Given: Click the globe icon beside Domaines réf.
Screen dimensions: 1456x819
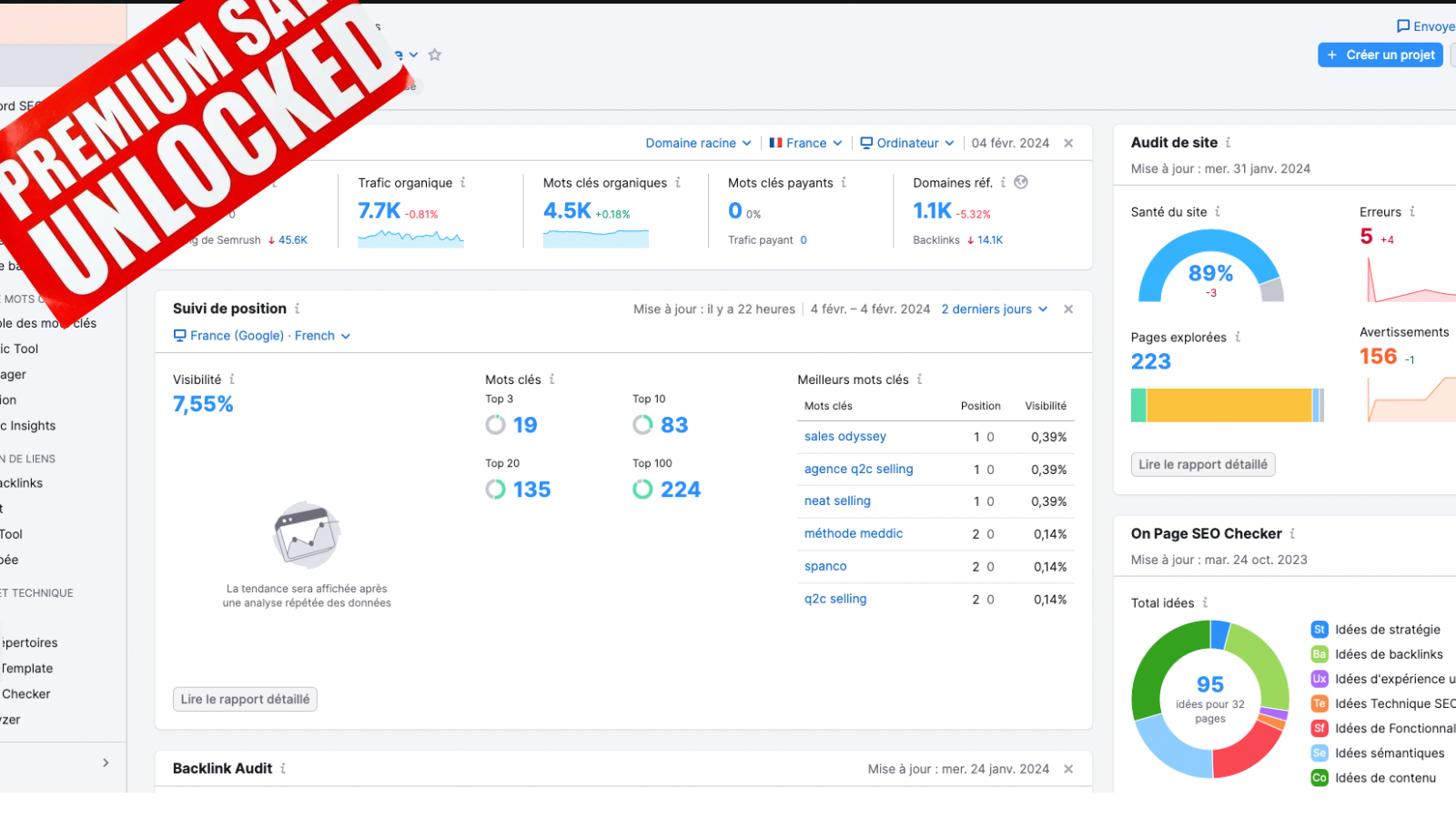Looking at the screenshot, I should click(x=1020, y=182).
